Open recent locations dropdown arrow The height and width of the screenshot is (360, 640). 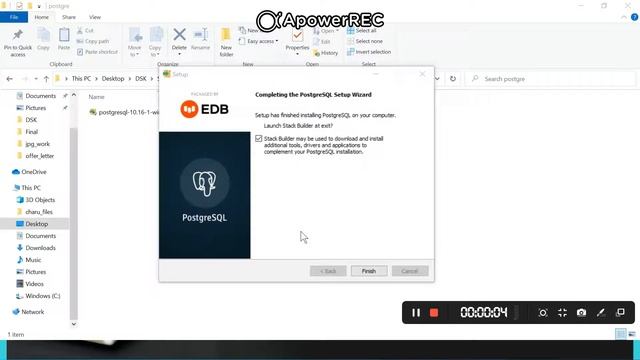click(36, 79)
